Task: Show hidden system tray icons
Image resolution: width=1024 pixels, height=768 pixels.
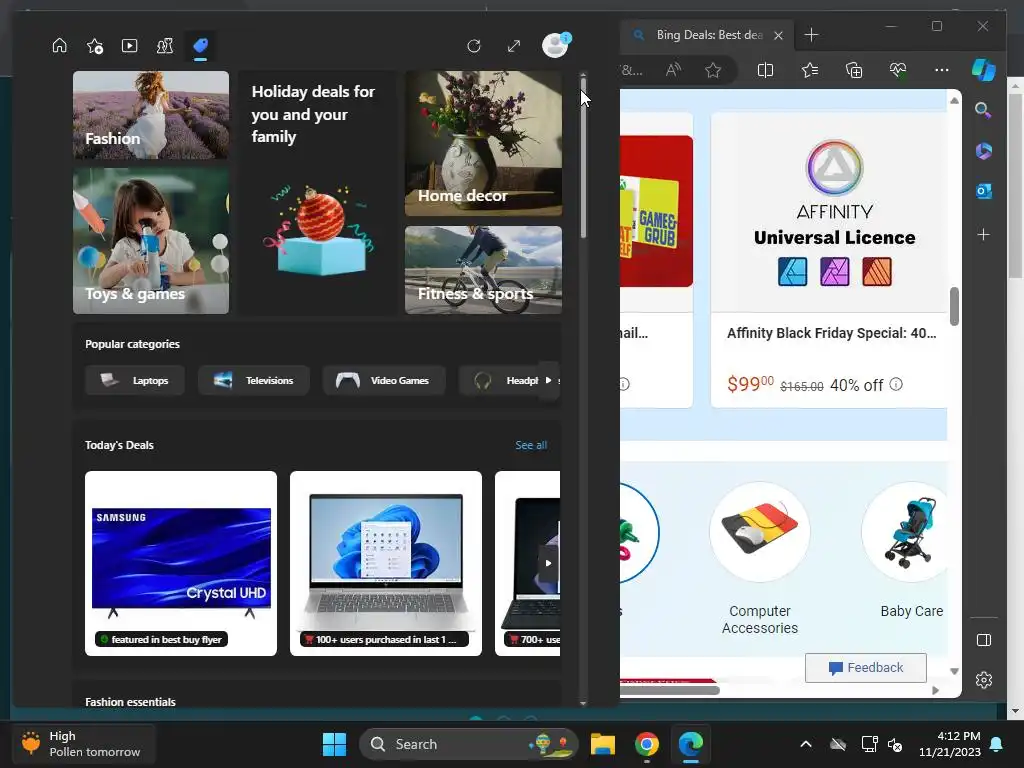Action: pos(806,744)
